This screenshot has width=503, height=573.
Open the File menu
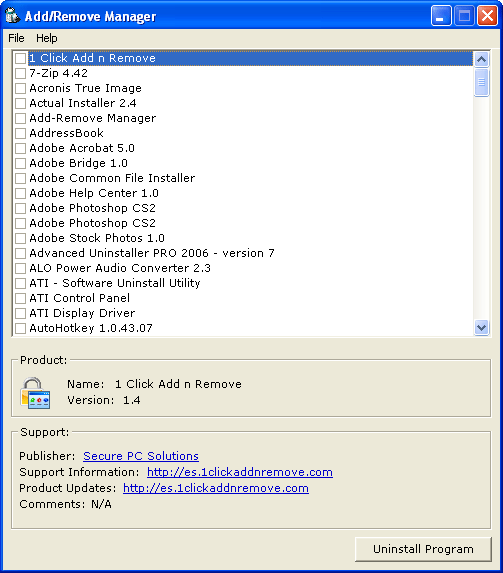(x=16, y=38)
